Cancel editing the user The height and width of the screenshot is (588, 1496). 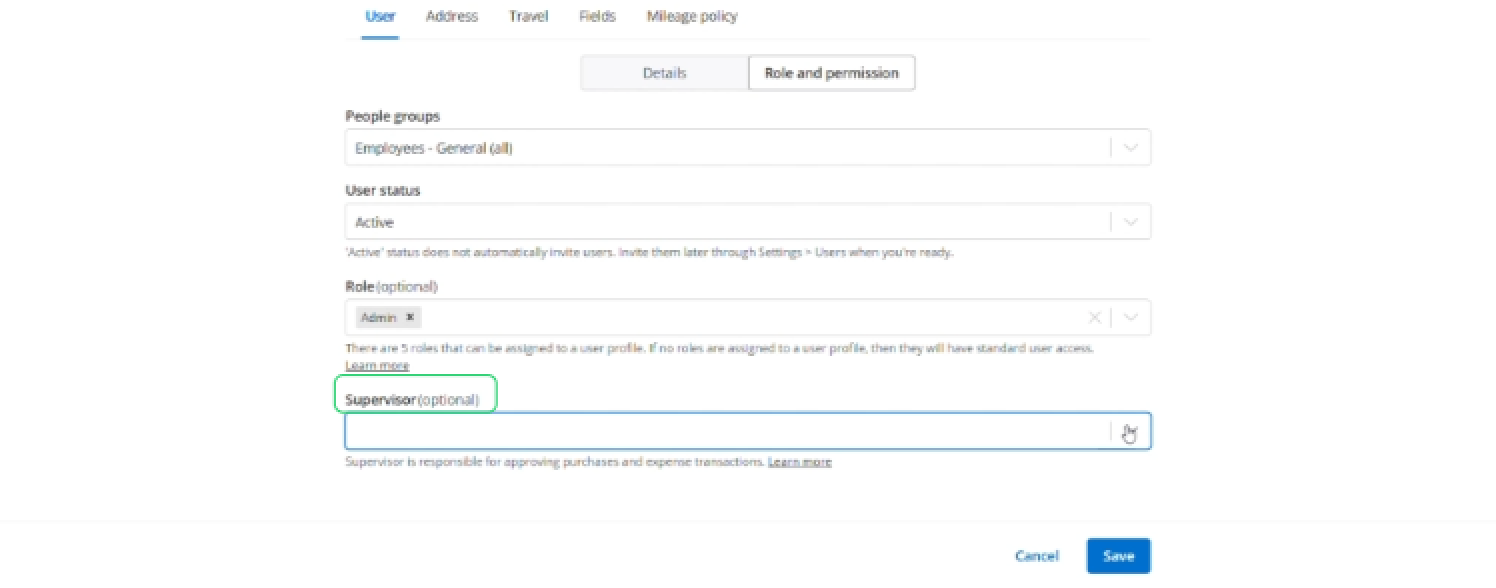pos(1036,556)
